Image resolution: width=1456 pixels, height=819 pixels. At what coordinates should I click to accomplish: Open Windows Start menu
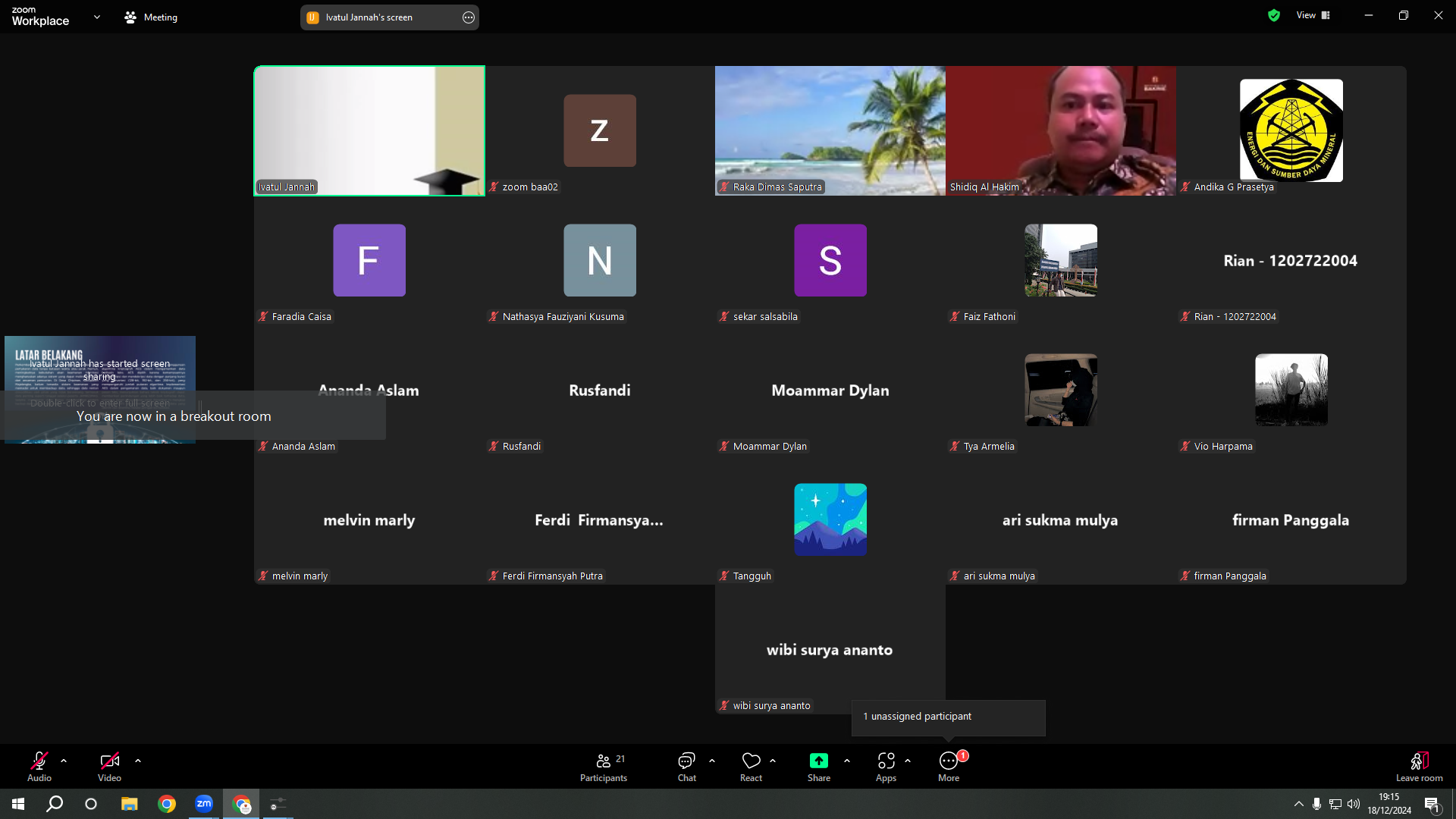[x=18, y=804]
